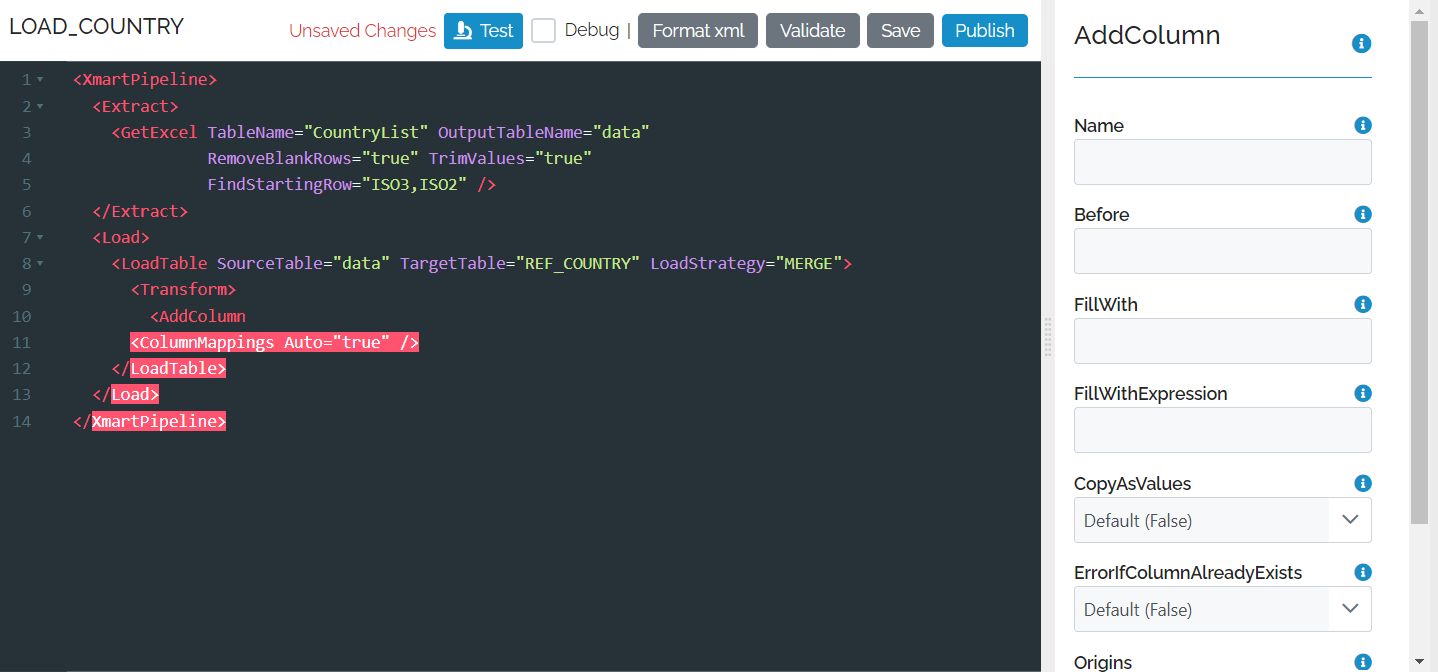Place cursor on the AddColumn tag line
The height and width of the screenshot is (672, 1438).
tap(198, 316)
